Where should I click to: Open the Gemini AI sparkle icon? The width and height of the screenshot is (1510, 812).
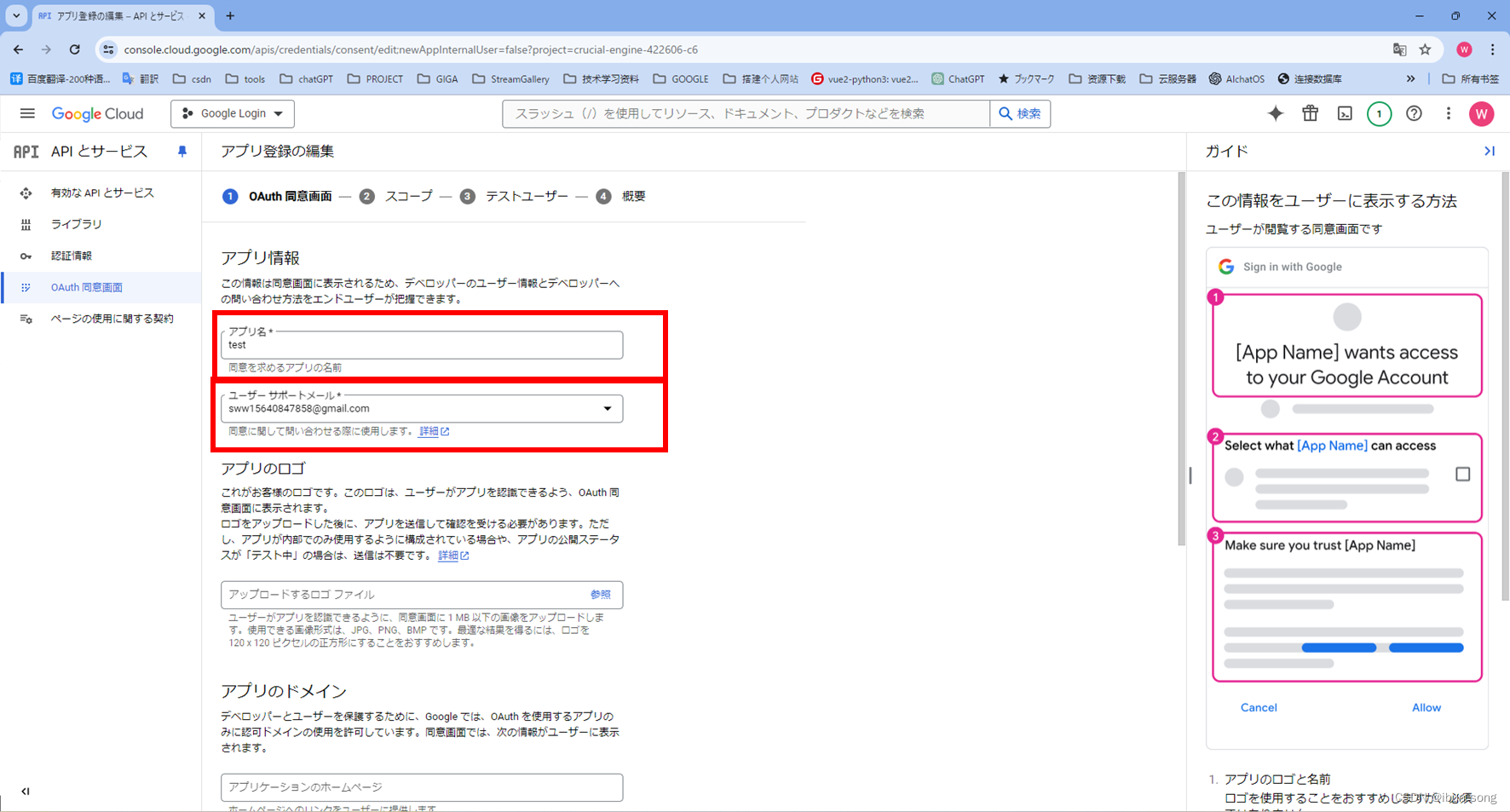tap(1275, 113)
